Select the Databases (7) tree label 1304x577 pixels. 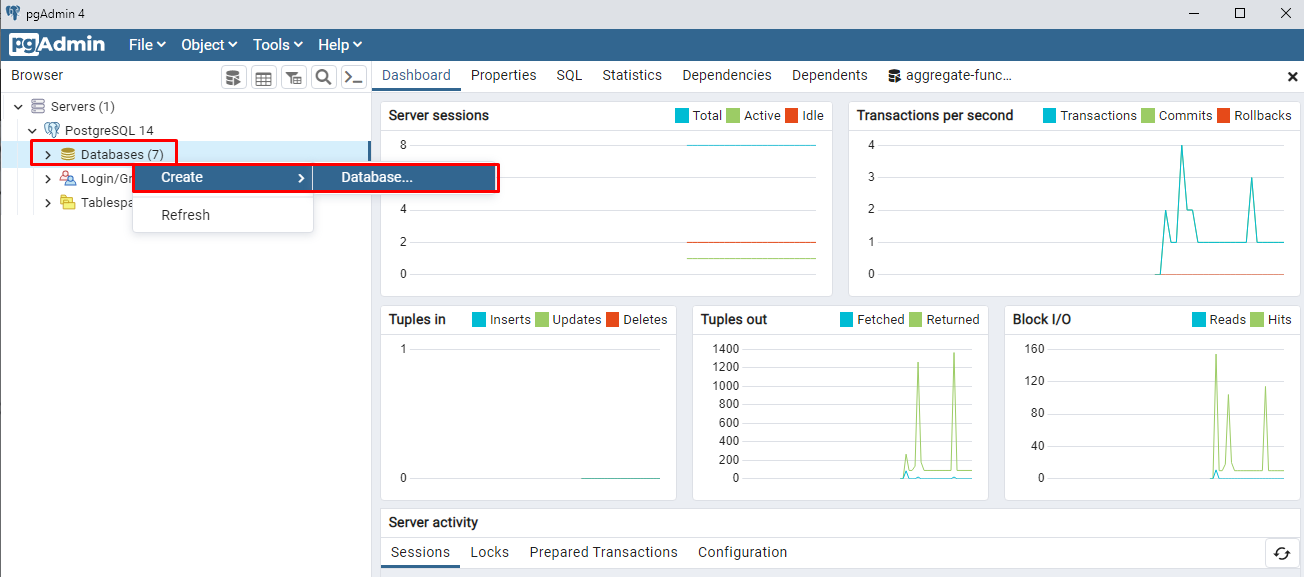pos(122,154)
